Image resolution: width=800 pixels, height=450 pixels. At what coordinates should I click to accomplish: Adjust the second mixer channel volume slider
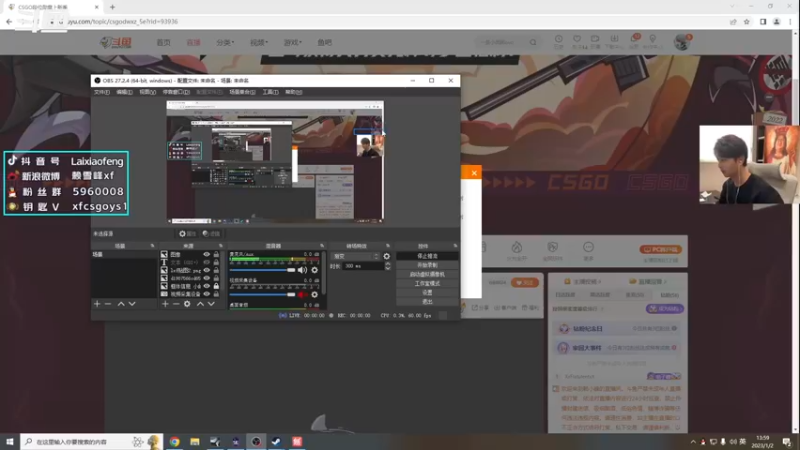click(262, 294)
